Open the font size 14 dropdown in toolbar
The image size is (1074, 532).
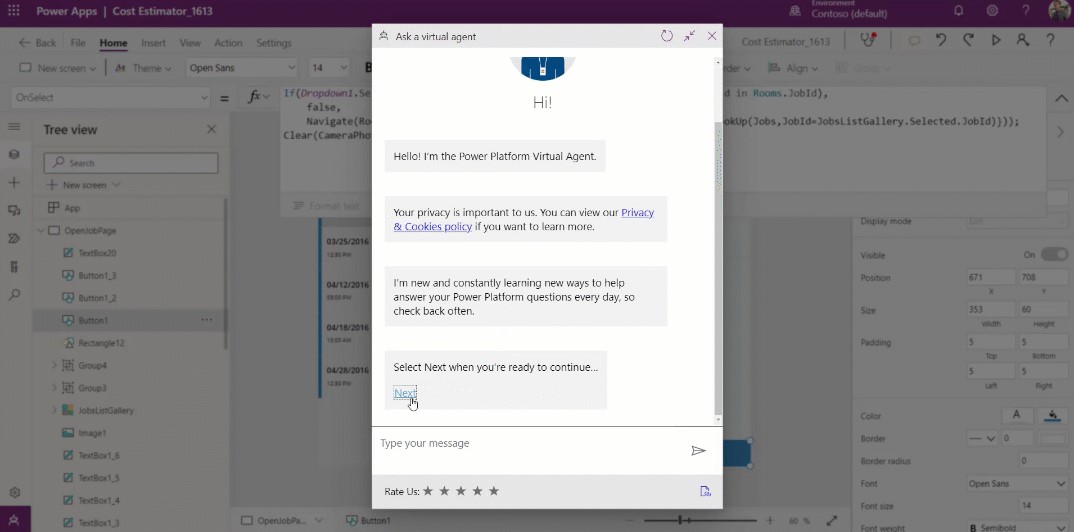[x=329, y=68]
